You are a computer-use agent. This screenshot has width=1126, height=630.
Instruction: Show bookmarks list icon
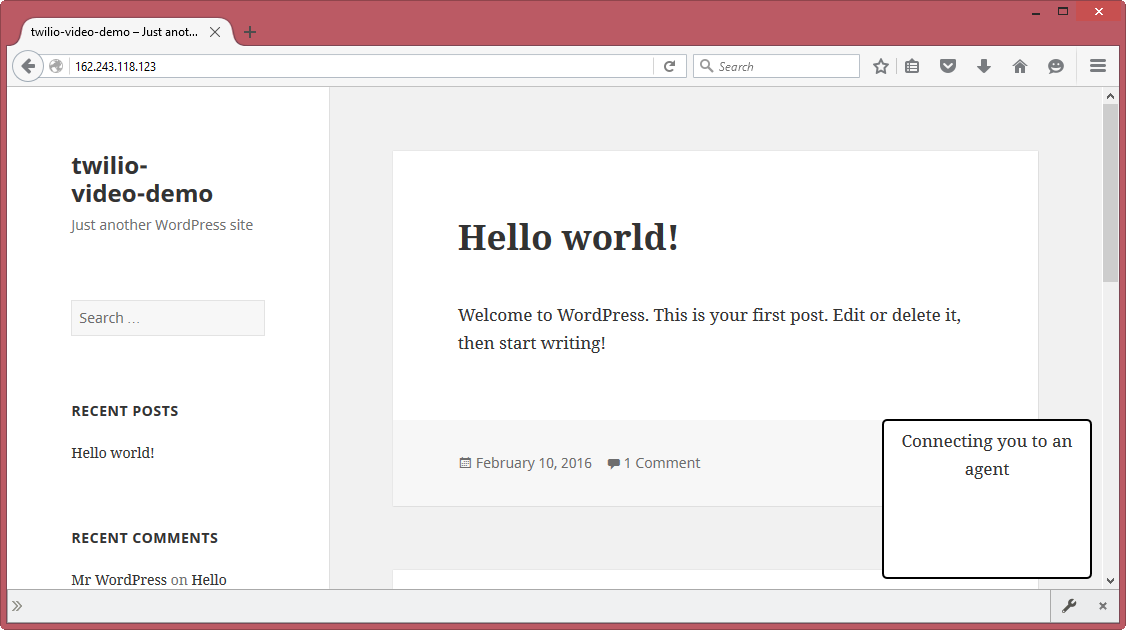click(912, 66)
